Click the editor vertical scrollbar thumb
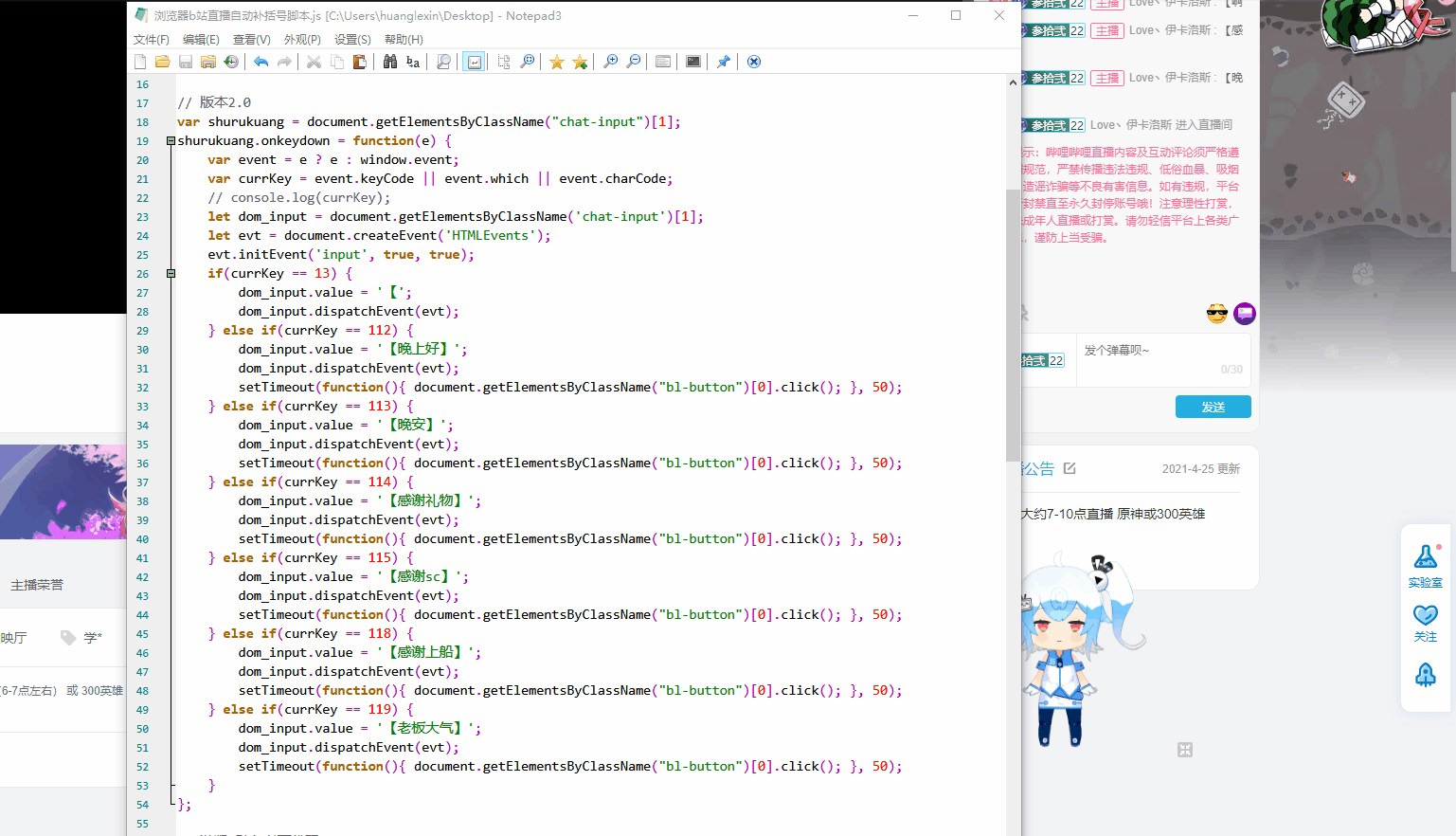The image size is (1456, 836). [x=1013, y=322]
